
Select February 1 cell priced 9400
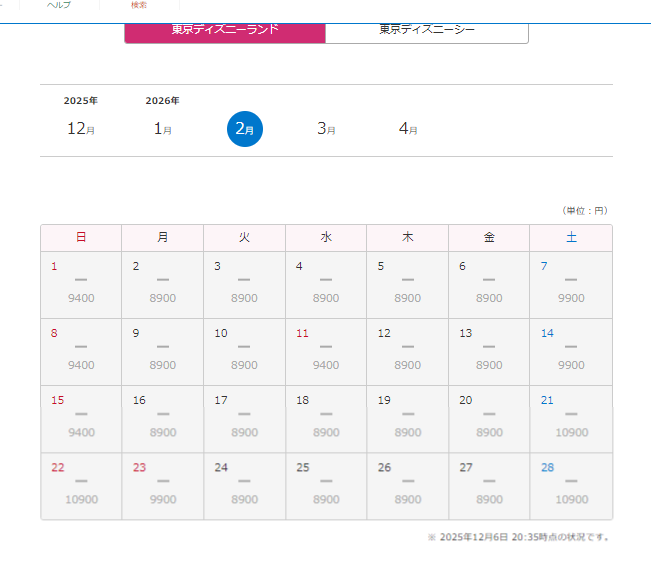pyautogui.click(x=81, y=285)
